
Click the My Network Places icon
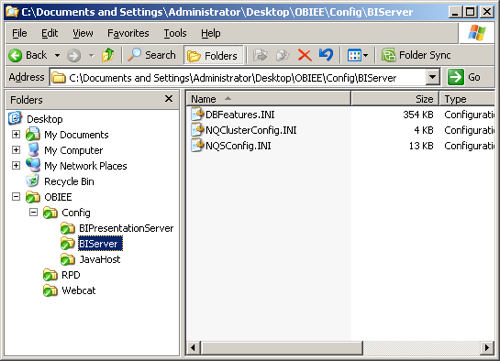(x=33, y=165)
